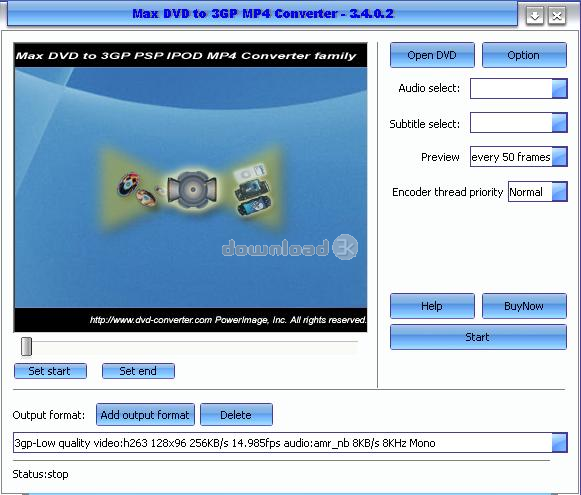Click the minimize-to-tray arrow icon
Image resolution: width=581 pixels, height=495 pixels.
[x=535, y=16]
